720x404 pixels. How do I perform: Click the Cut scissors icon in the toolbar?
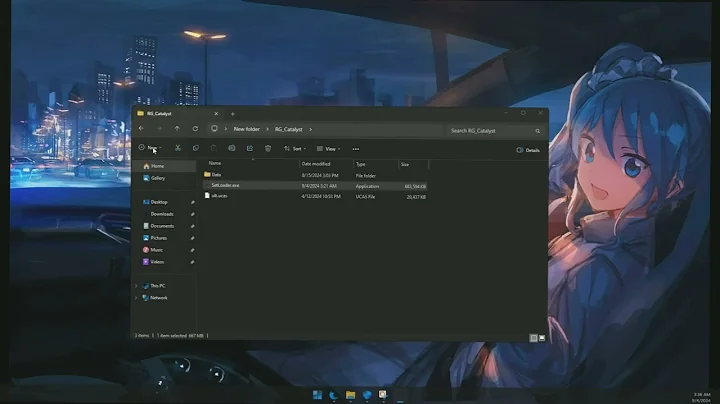(178, 148)
